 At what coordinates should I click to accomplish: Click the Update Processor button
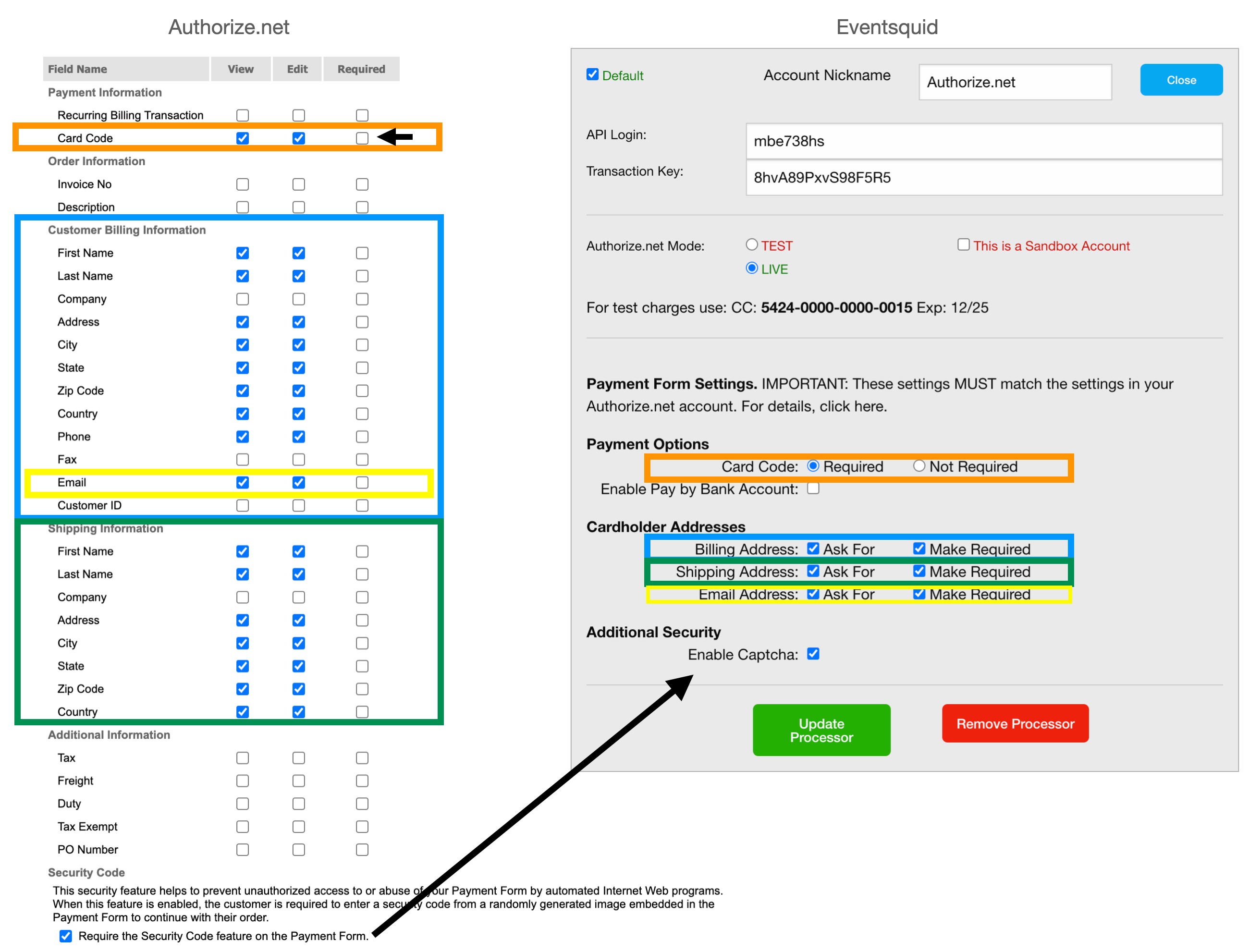coord(821,730)
